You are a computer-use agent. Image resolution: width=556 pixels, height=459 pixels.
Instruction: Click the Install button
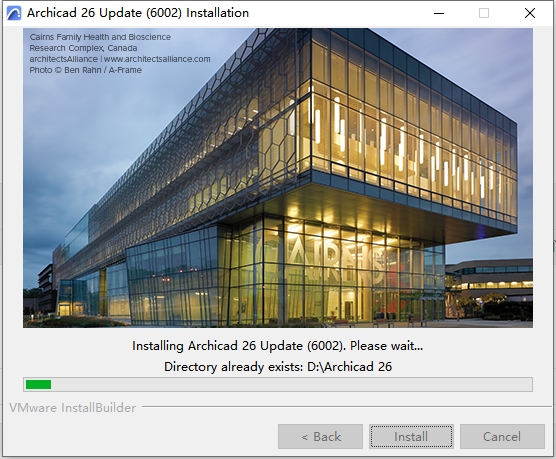411,436
